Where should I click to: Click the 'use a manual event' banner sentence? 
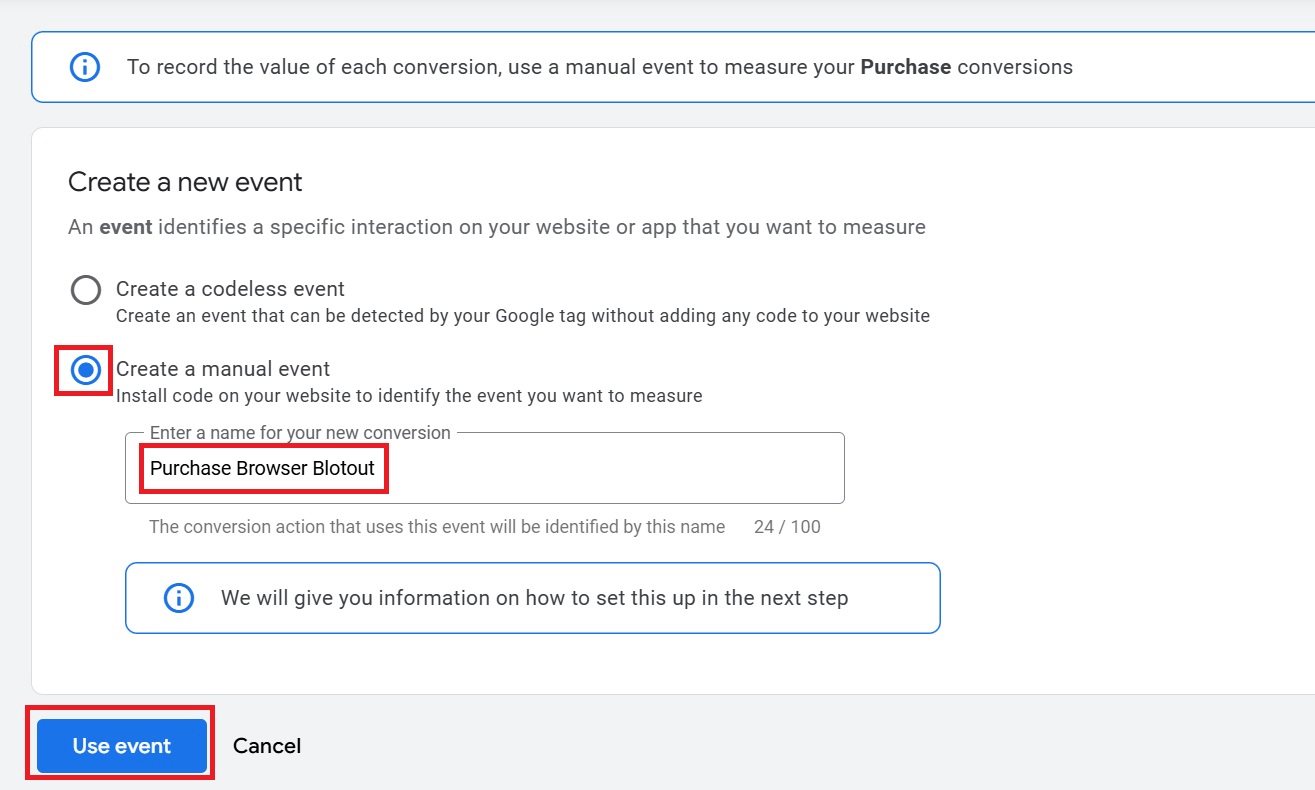[600, 67]
